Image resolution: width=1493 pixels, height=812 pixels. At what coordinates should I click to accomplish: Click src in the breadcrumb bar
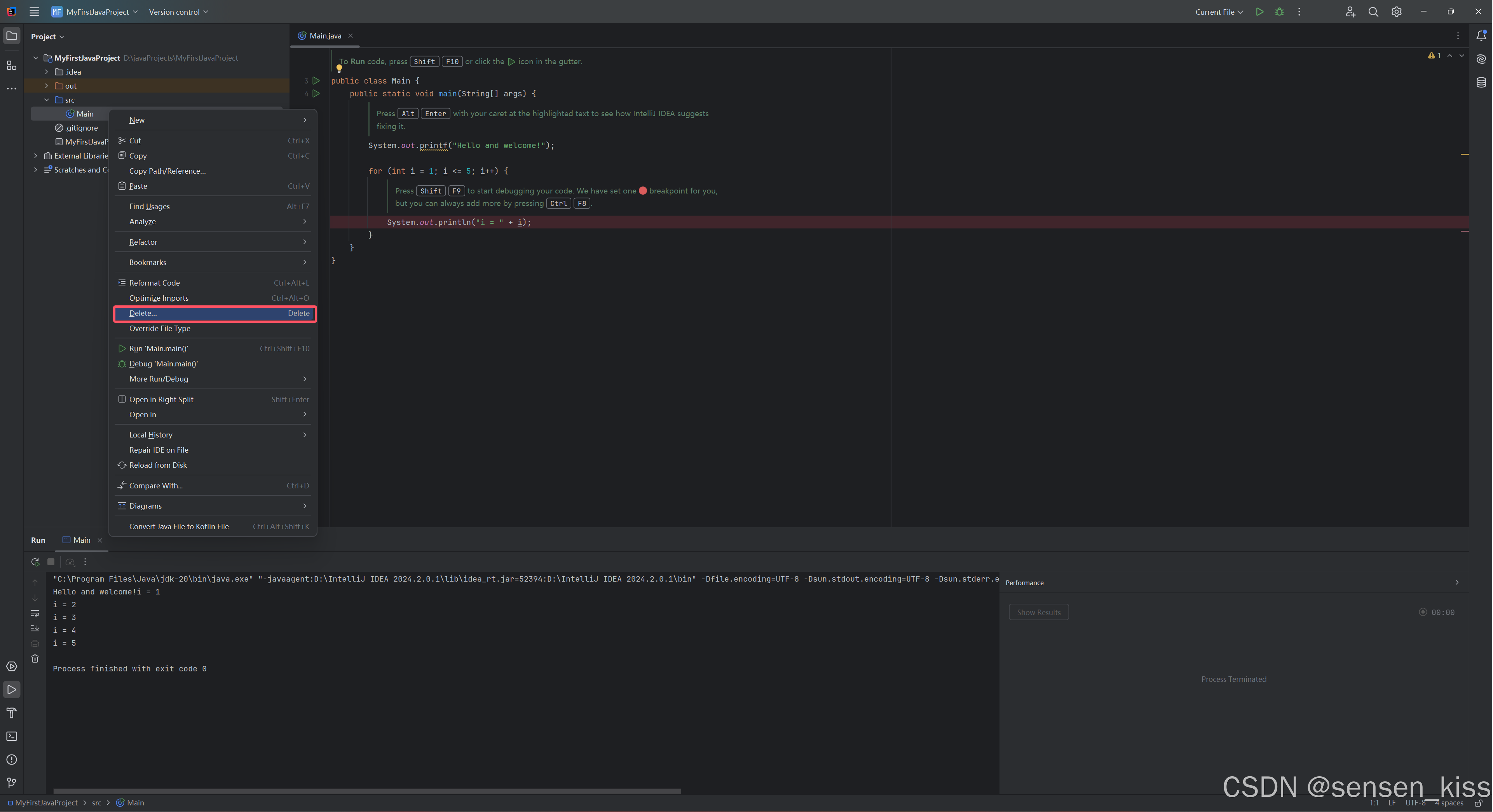coord(96,803)
